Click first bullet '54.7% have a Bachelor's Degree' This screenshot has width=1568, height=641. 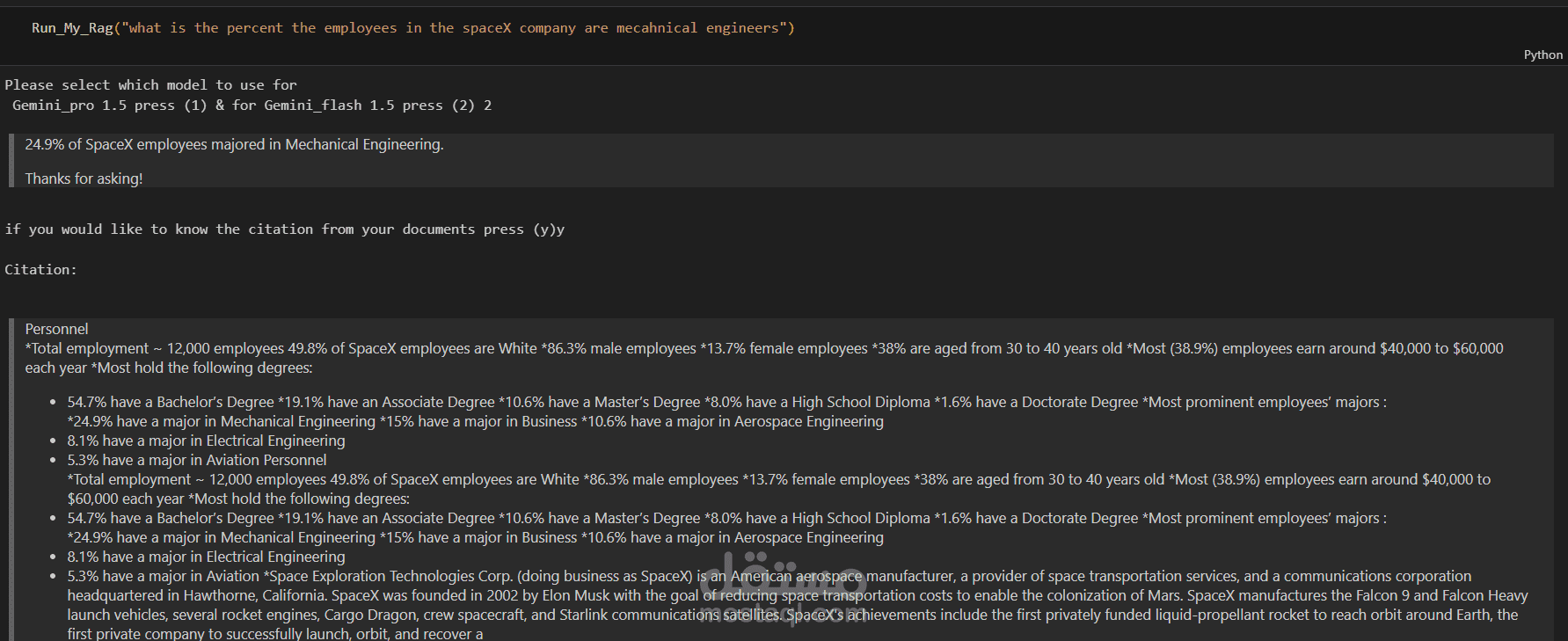pos(726,402)
